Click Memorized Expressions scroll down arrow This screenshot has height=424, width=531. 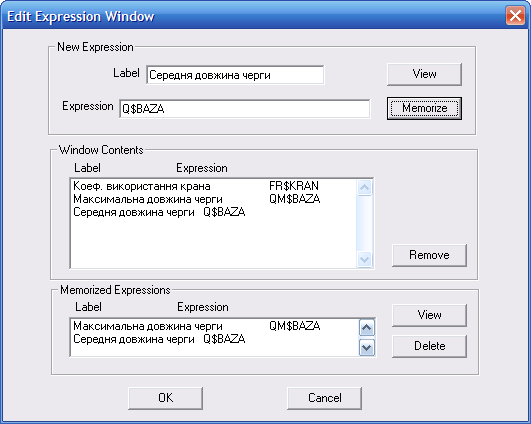pos(367,348)
